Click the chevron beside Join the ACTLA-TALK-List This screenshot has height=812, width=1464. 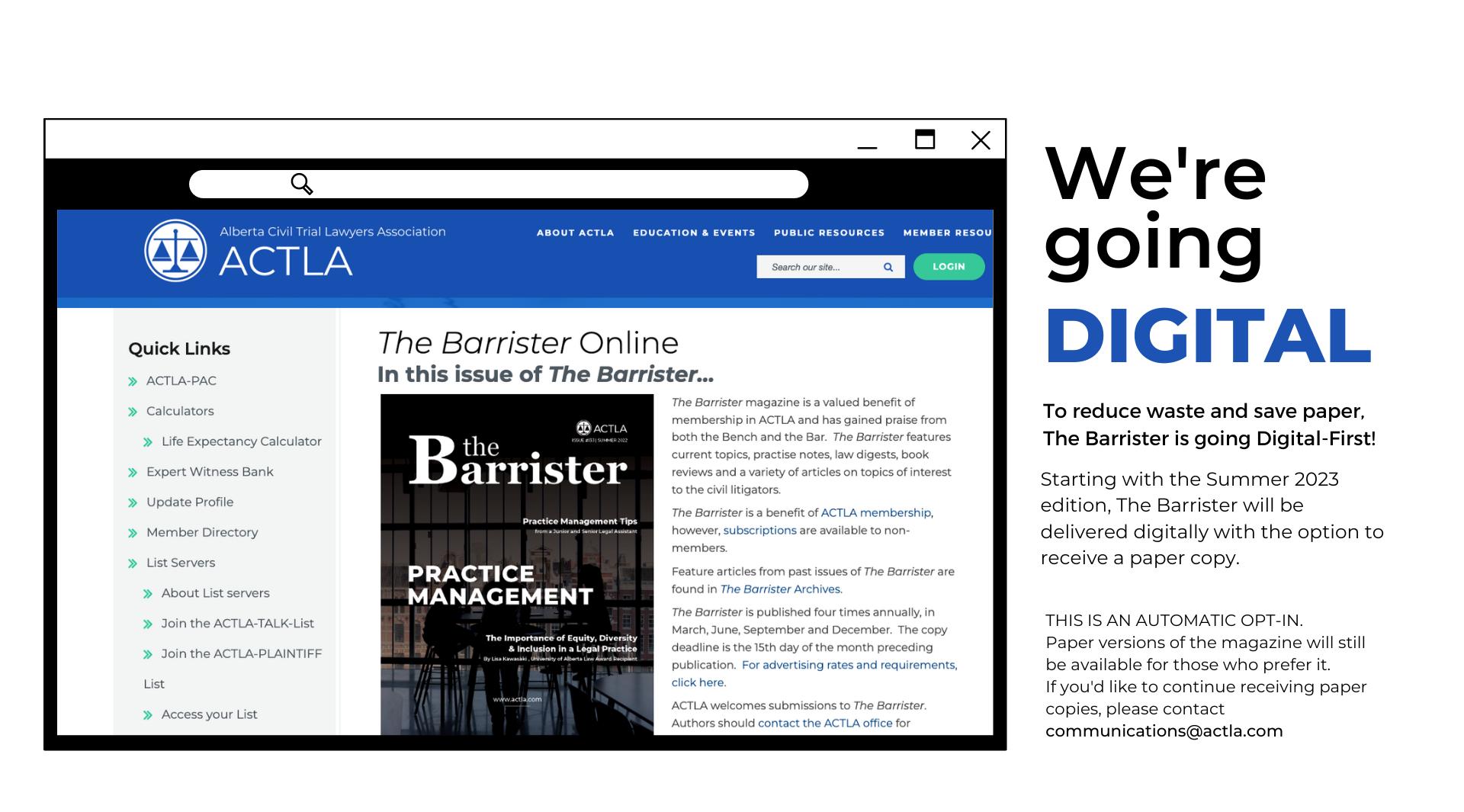[x=148, y=624]
